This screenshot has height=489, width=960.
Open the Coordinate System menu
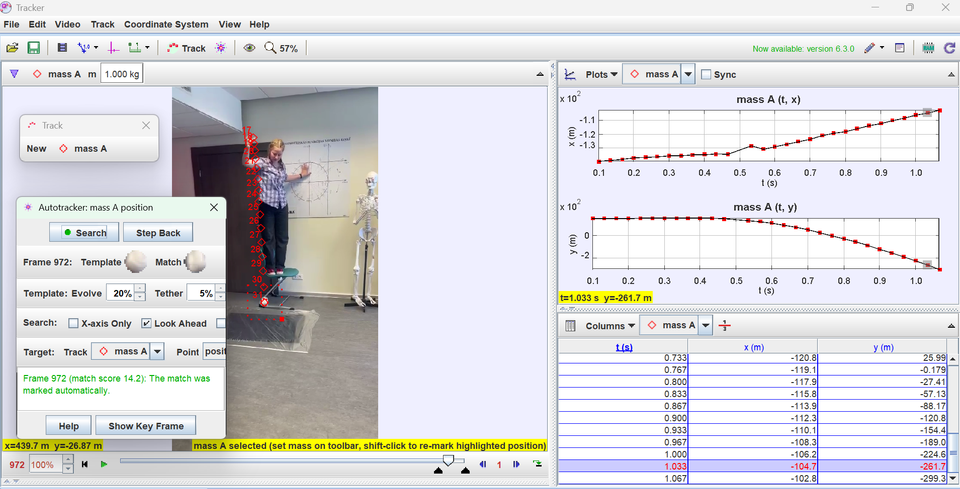click(166, 24)
